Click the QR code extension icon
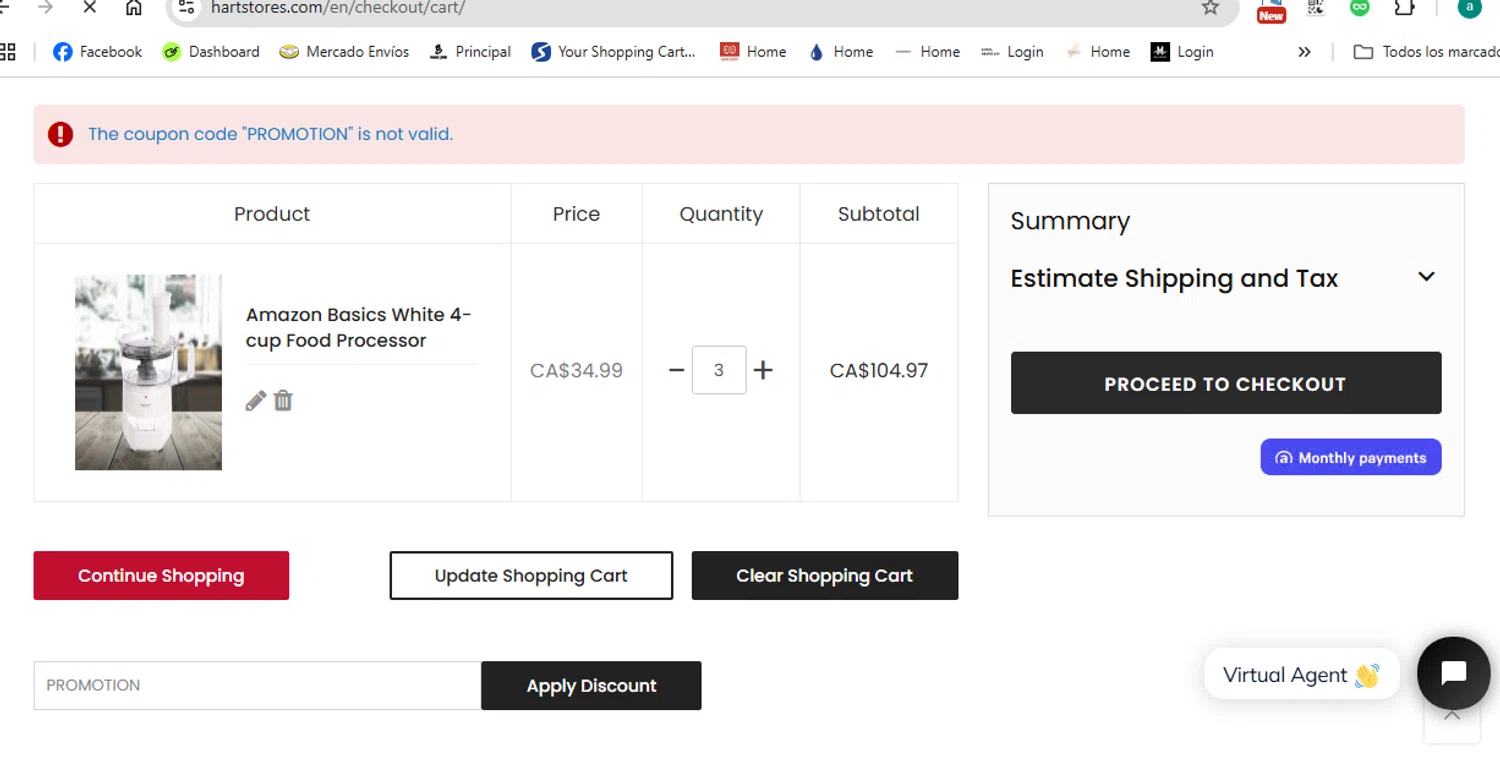Image resolution: width=1500 pixels, height=761 pixels. [1316, 8]
